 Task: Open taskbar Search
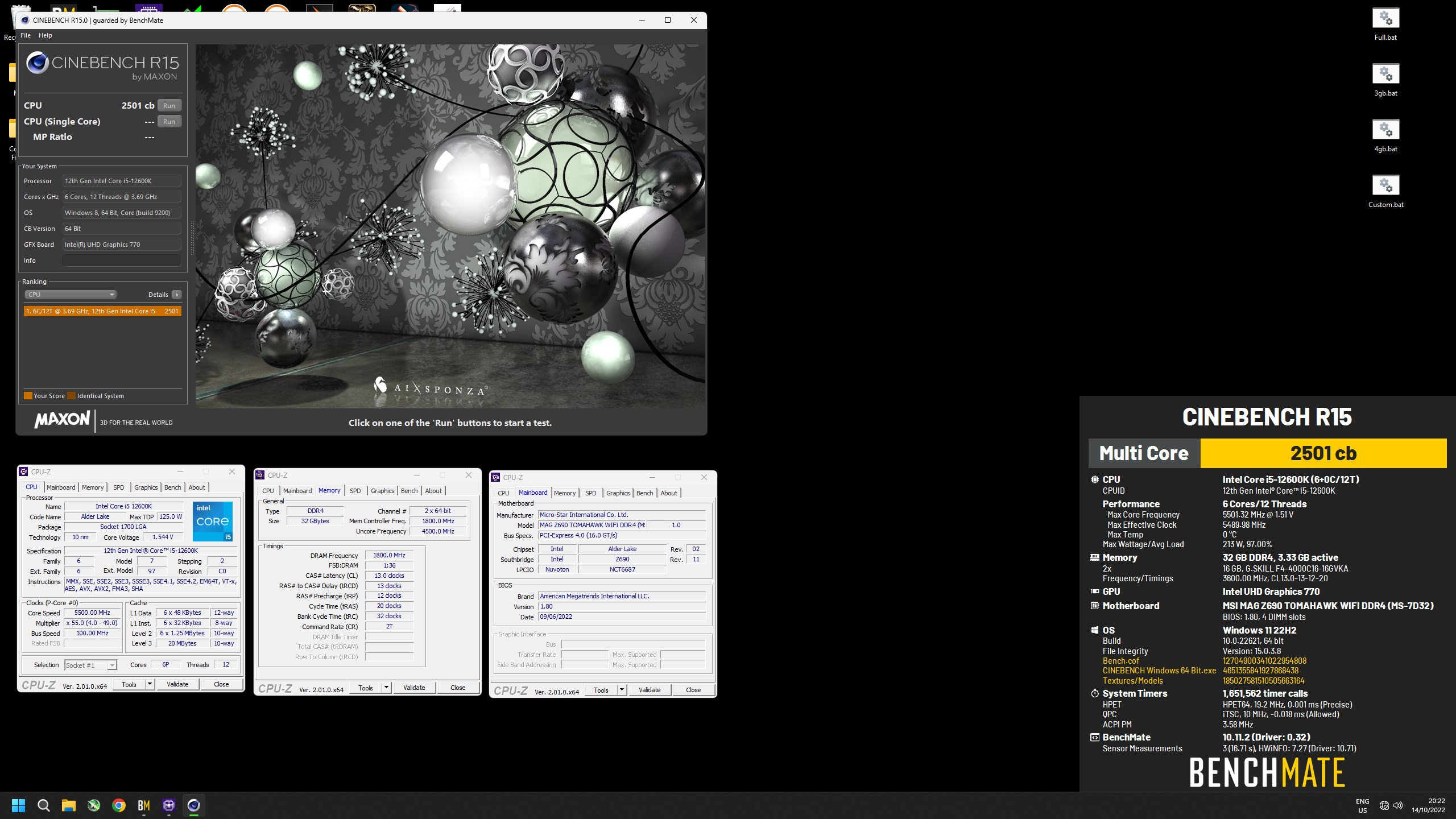(43, 805)
